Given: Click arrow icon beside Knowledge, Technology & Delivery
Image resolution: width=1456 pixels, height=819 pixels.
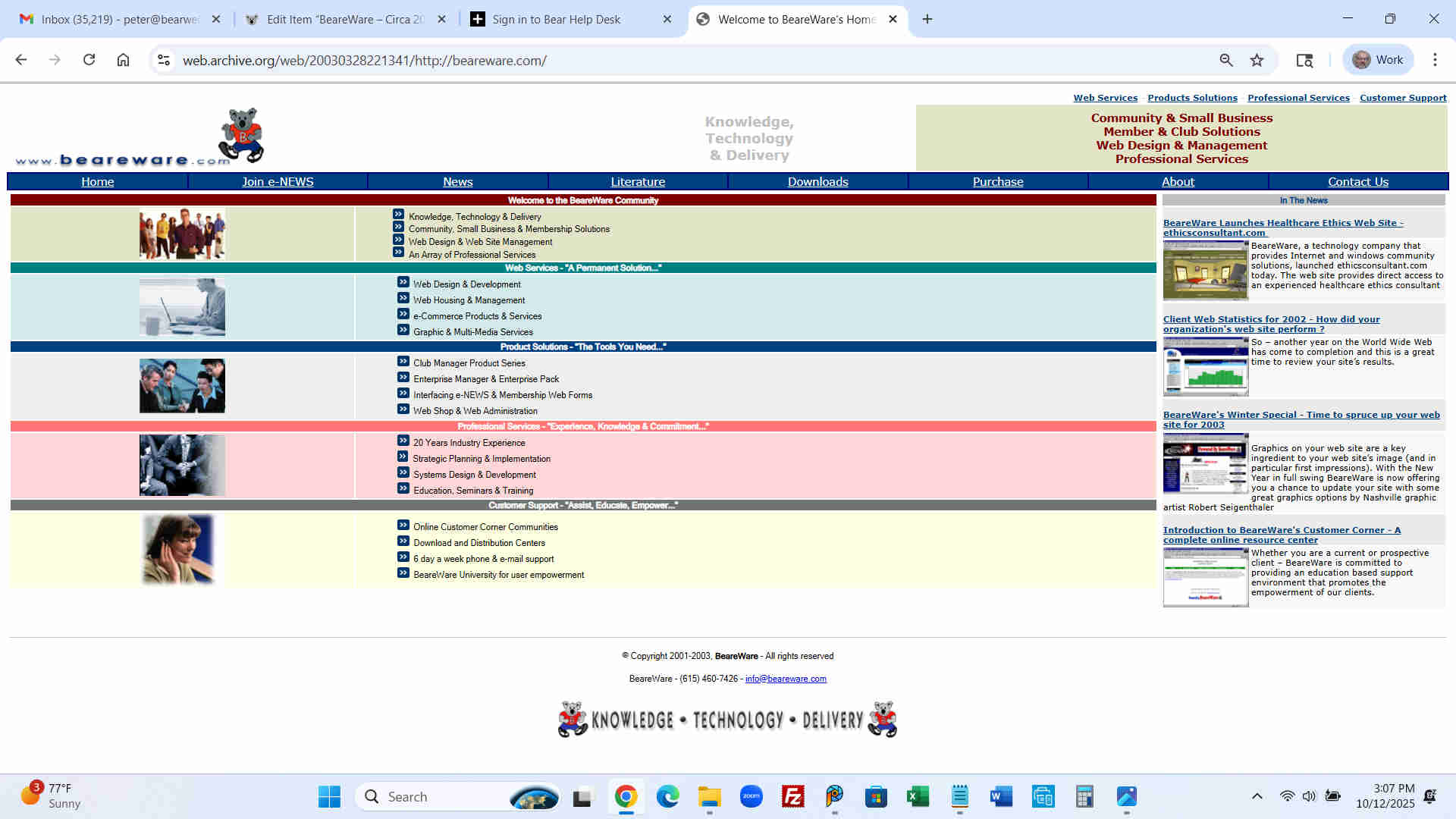Looking at the screenshot, I should click(x=398, y=215).
